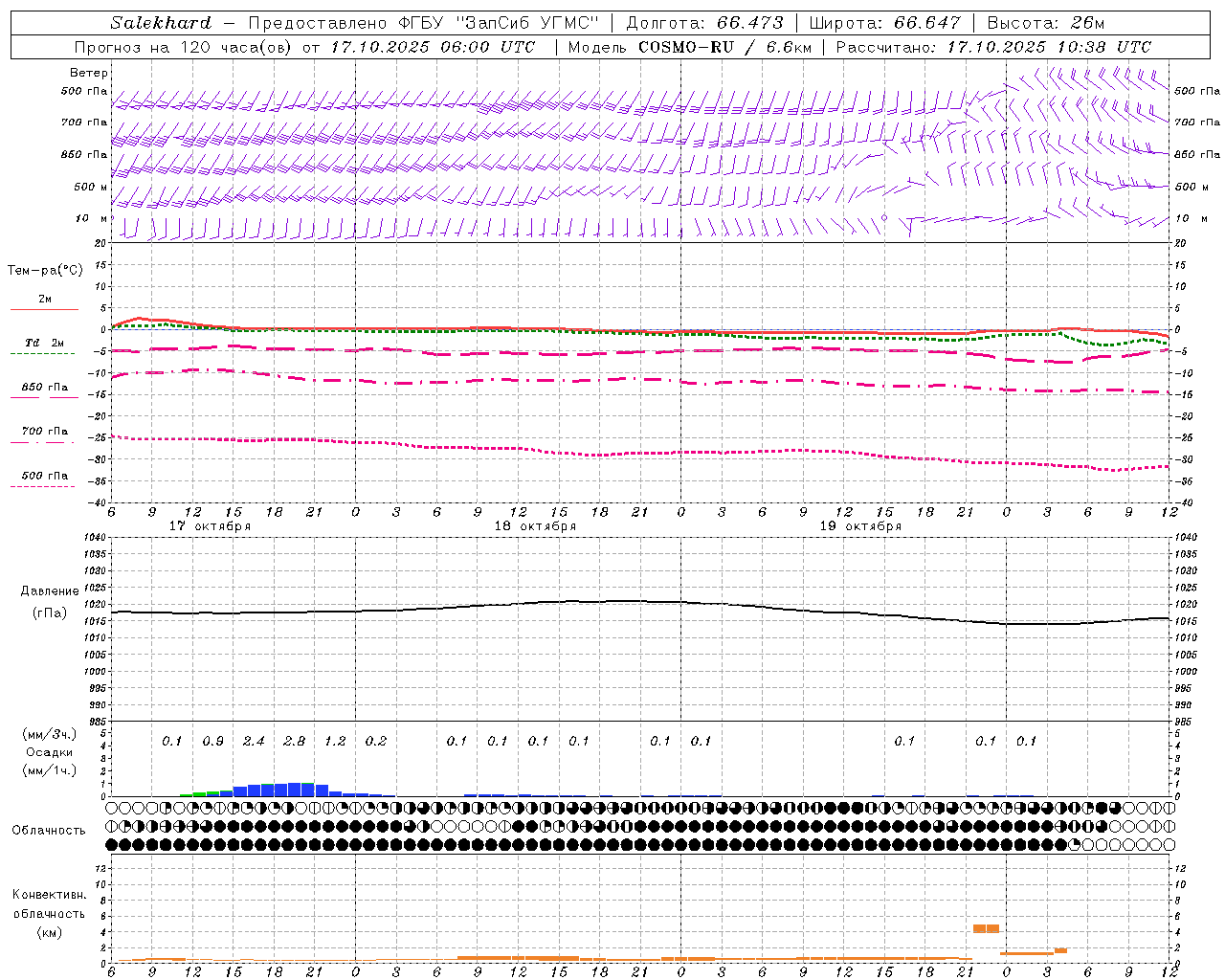Click the 3-hour precipitation value "0.2"
Viewport: 1225px width, 980px height.
tap(376, 742)
